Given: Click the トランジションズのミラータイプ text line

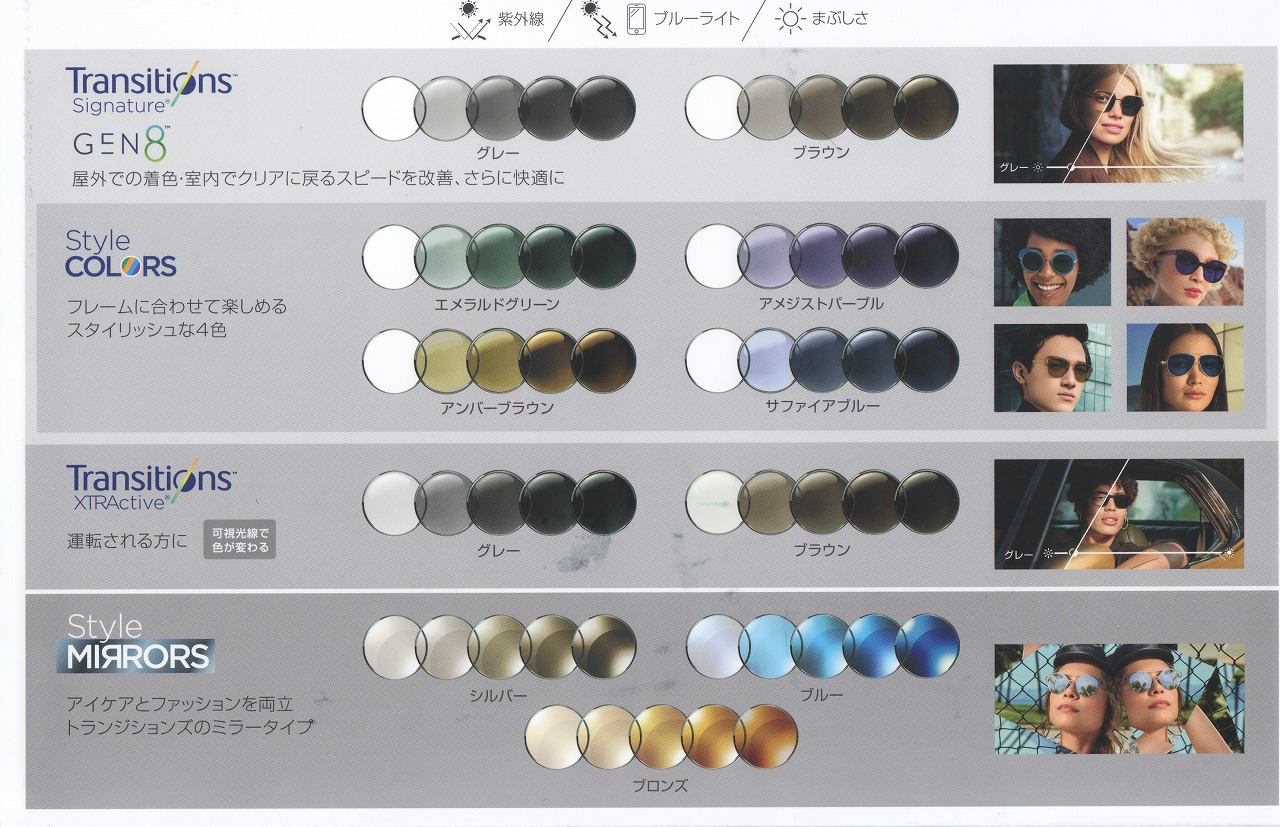Looking at the screenshot, I should point(190,727).
